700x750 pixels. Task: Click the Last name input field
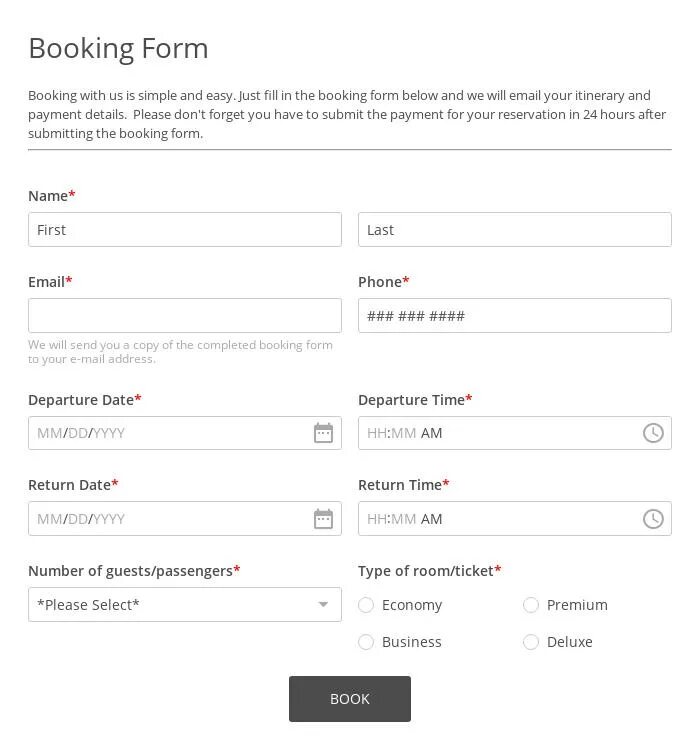[514, 230]
